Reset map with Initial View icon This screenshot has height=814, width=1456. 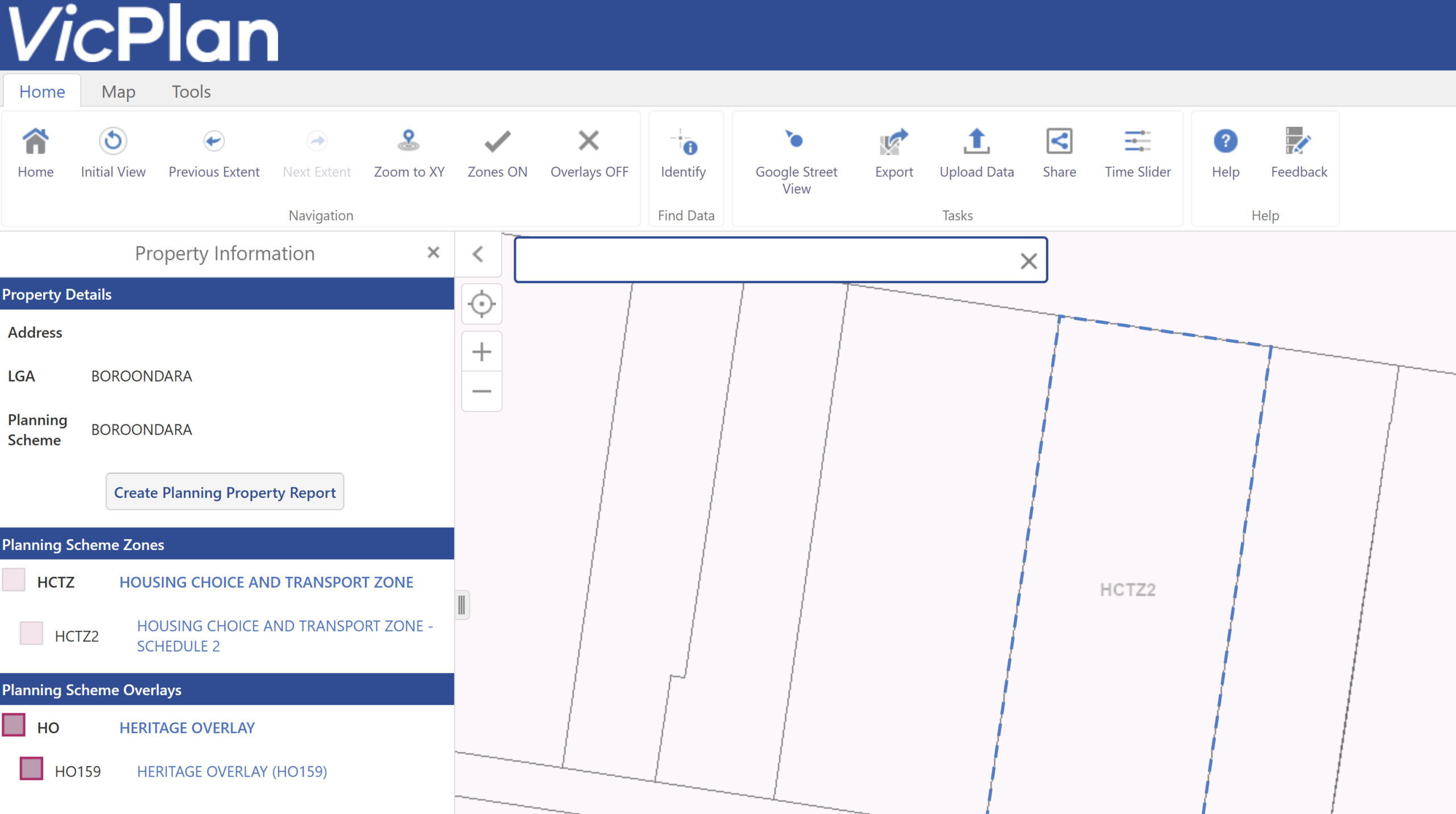(x=113, y=141)
